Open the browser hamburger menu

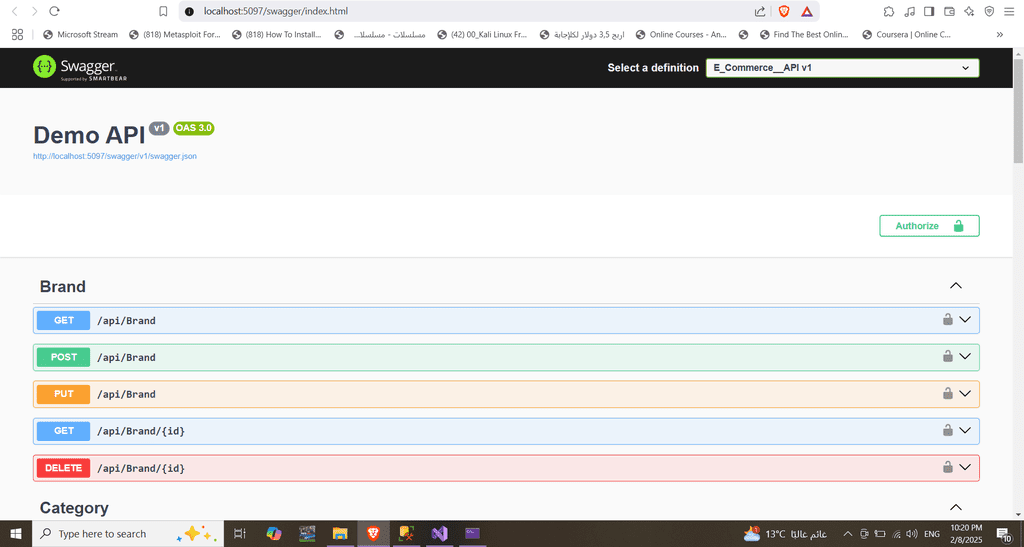pos(1009,11)
